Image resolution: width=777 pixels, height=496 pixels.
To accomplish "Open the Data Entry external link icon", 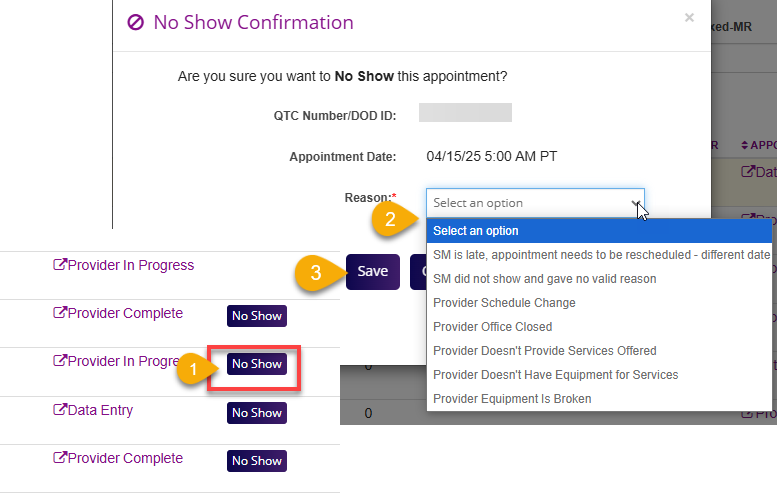I will click(x=59, y=410).
